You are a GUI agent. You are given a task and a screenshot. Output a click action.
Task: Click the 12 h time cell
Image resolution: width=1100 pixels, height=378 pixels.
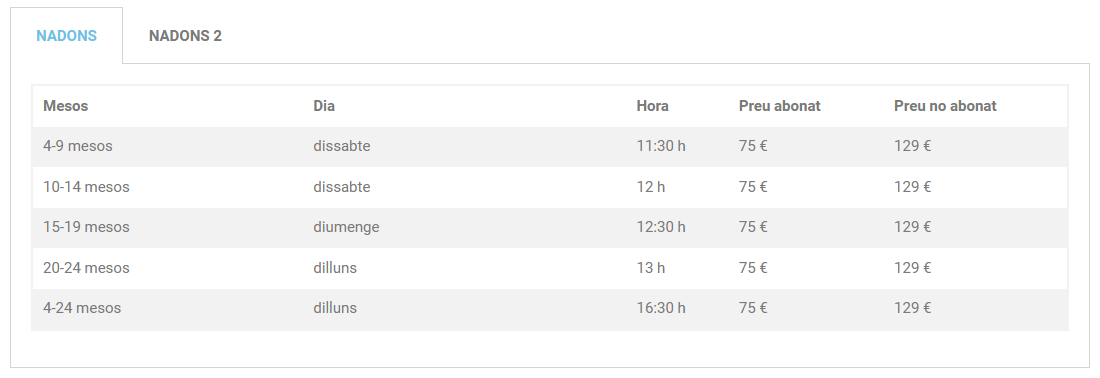(x=650, y=187)
